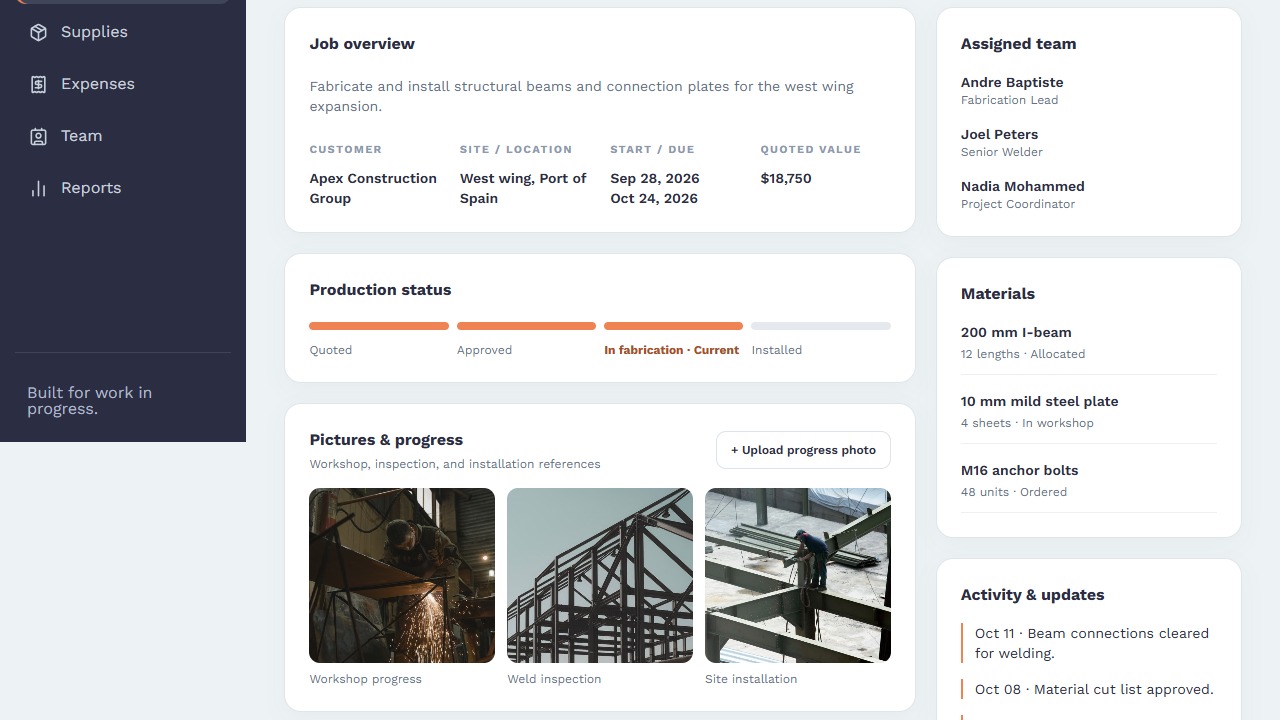Click the Assigned team heading
1280x720 pixels.
point(1018,44)
